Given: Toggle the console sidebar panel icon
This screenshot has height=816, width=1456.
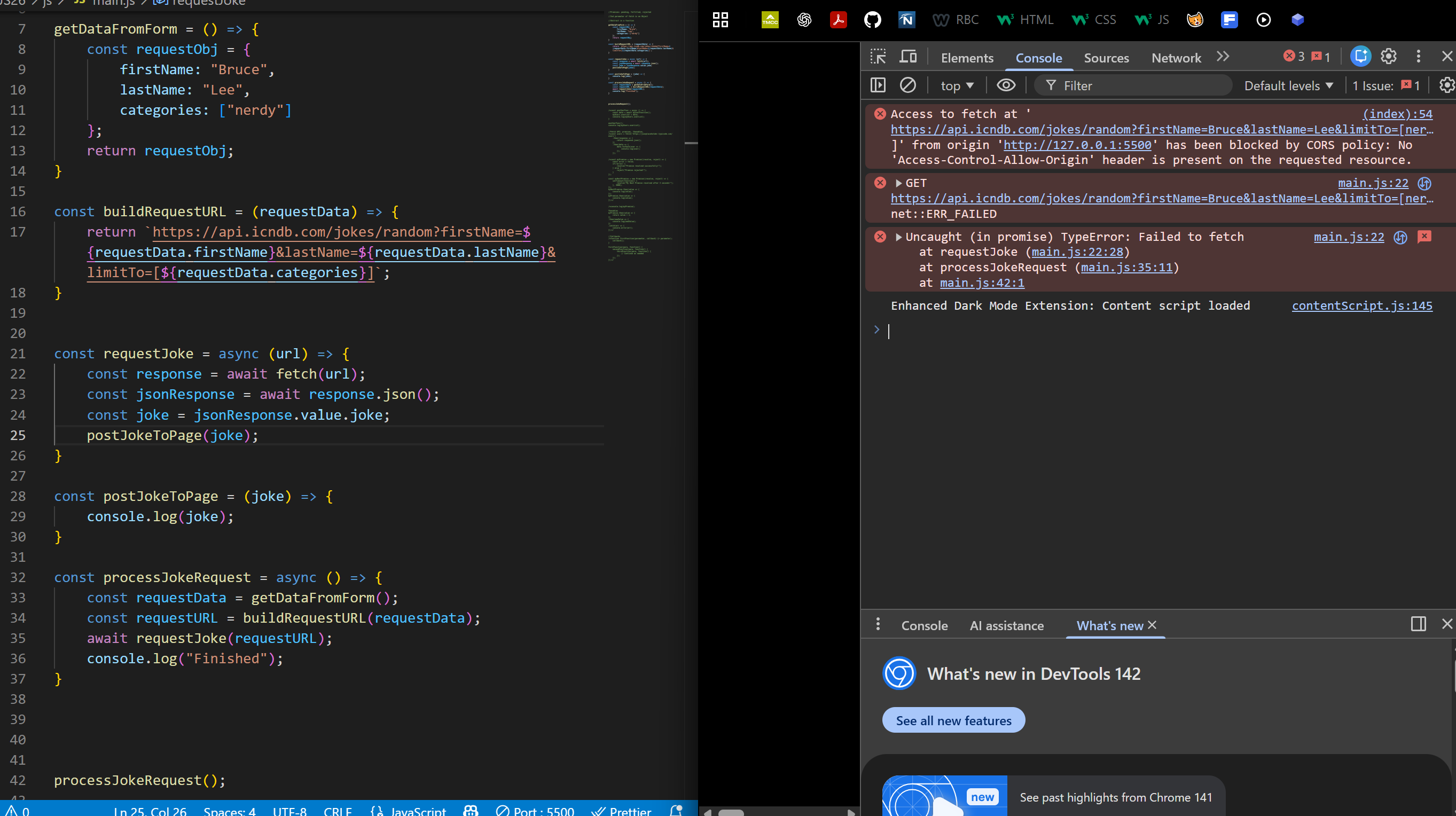Looking at the screenshot, I should coord(878,85).
